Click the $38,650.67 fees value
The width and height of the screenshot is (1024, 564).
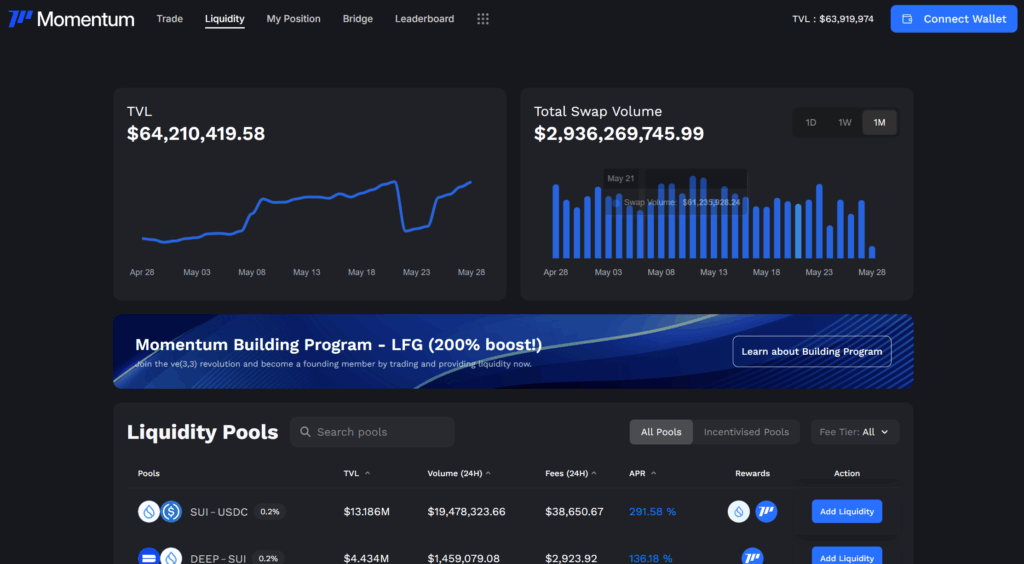574,512
